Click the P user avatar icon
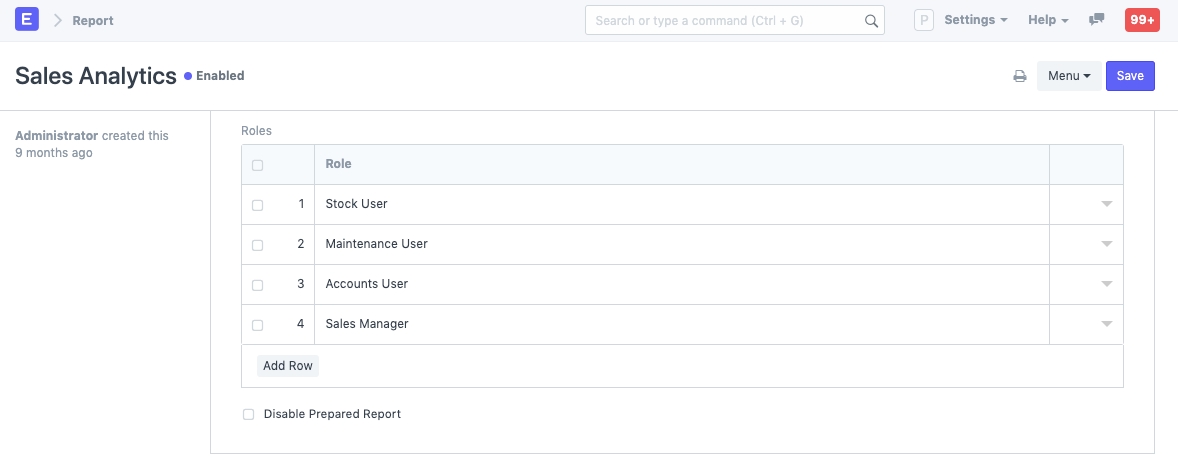The height and width of the screenshot is (460, 1178). coord(924,21)
